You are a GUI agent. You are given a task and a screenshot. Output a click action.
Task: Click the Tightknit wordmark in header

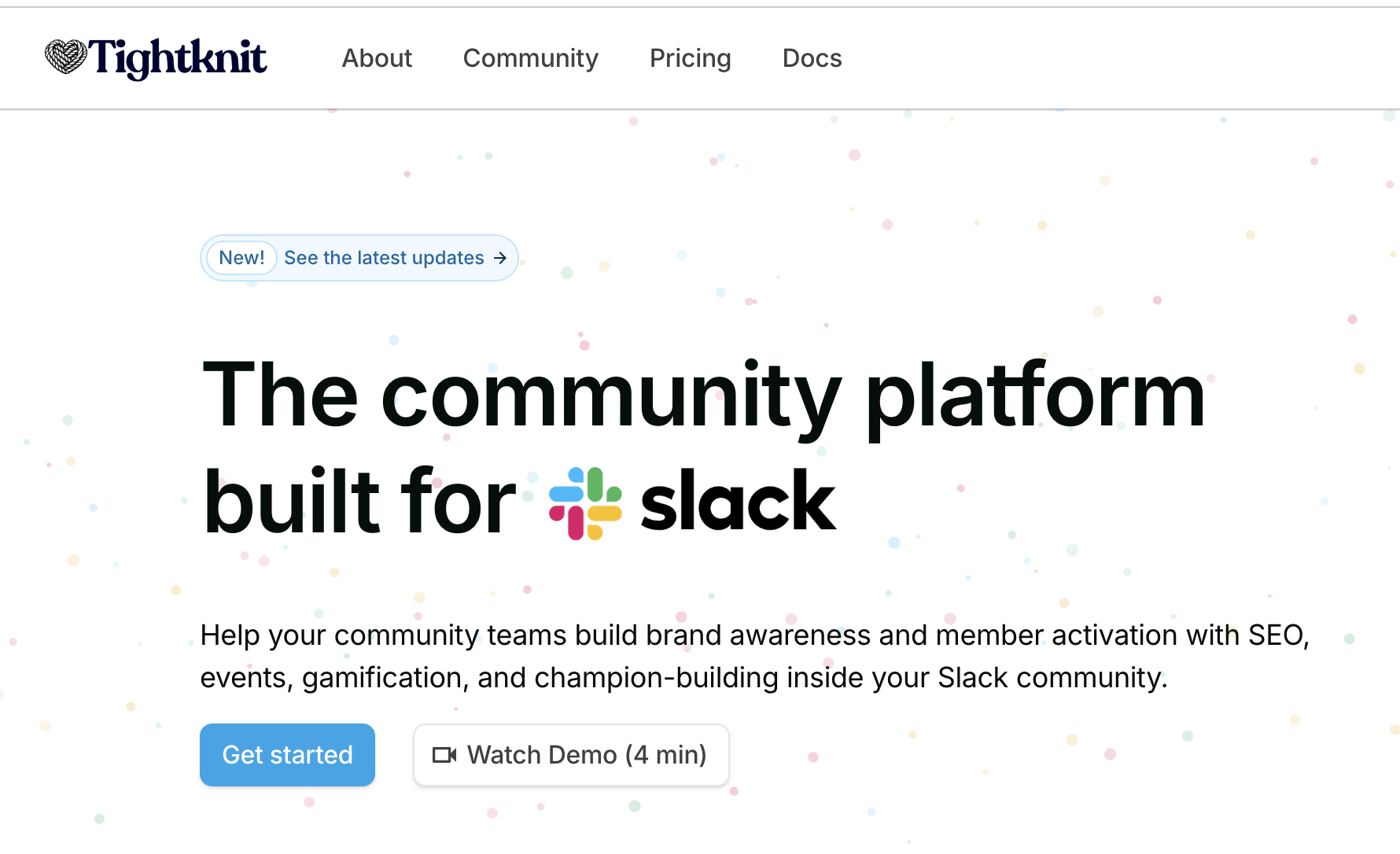[x=178, y=57]
